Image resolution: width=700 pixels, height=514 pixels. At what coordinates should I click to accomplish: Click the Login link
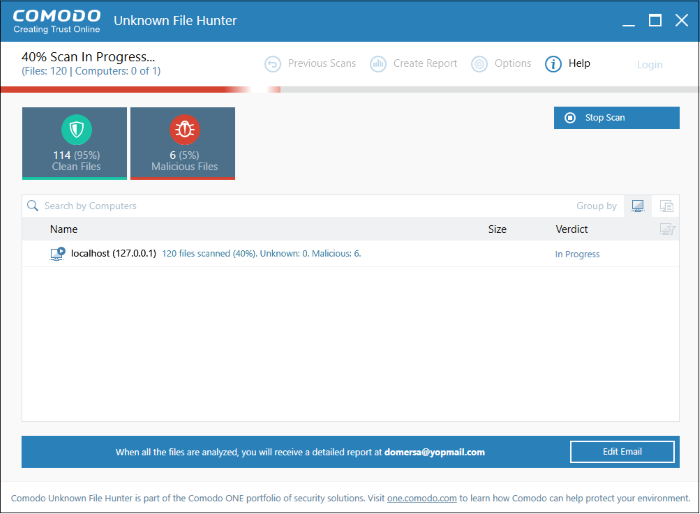(x=650, y=65)
